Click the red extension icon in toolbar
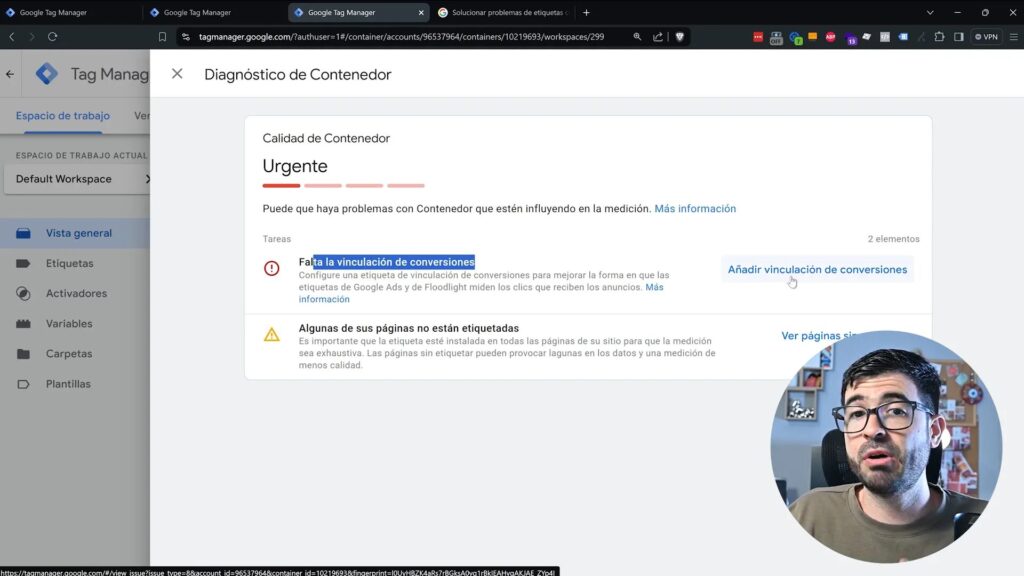This screenshot has width=1024, height=576. pos(758,37)
